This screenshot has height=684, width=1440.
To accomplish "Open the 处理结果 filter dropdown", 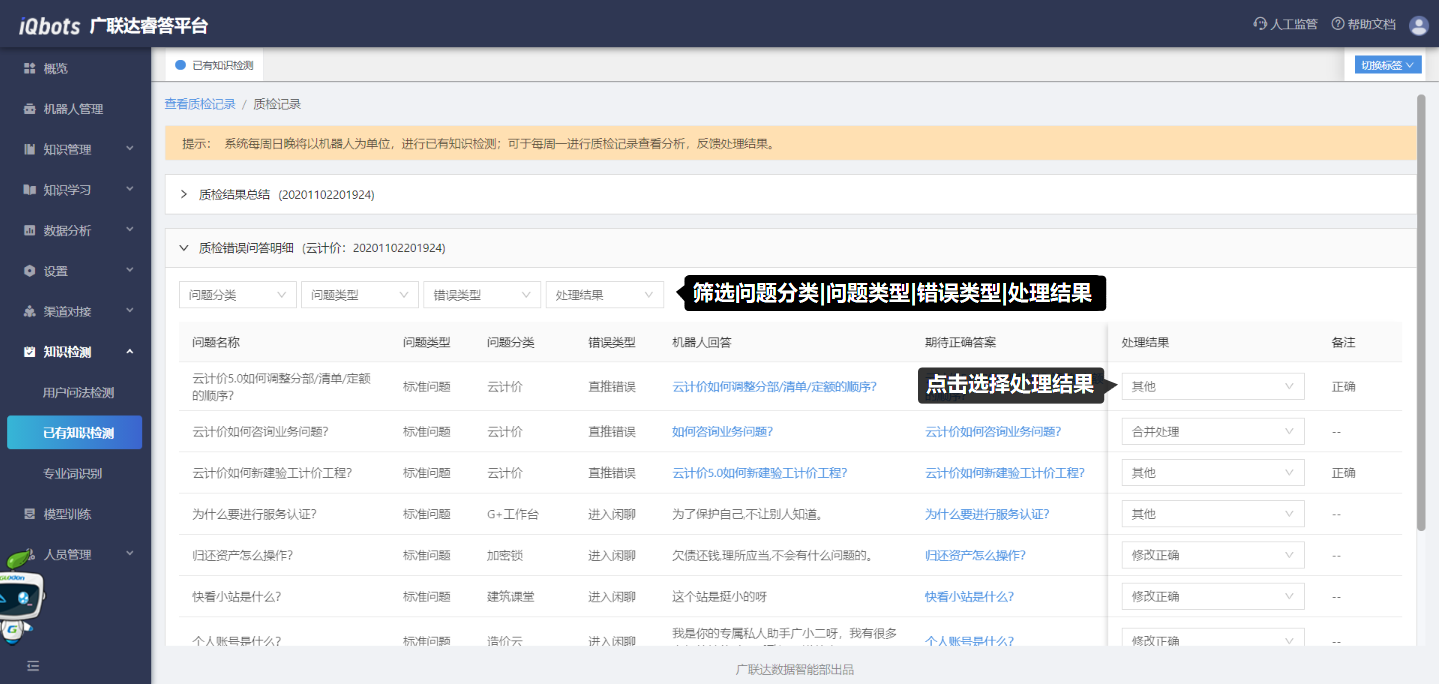I will coord(604,295).
